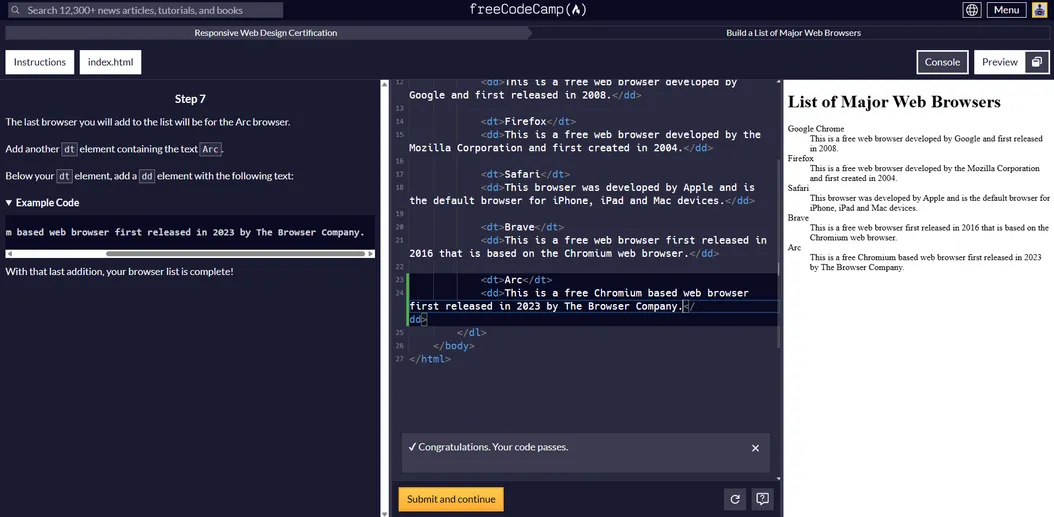Image resolution: width=1054 pixels, height=517 pixels.
Task: Pop out preview in new window icon
Action: pos(1037,62)
